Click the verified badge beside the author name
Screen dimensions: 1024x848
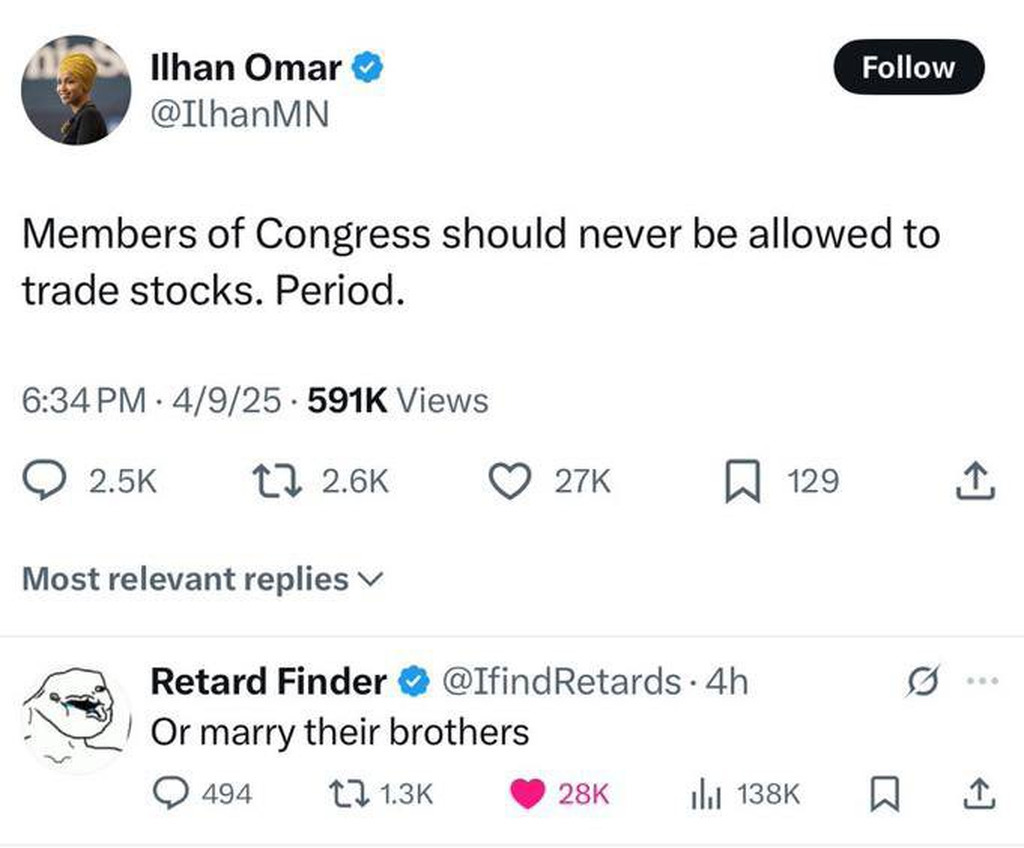(x=366, y=68)
